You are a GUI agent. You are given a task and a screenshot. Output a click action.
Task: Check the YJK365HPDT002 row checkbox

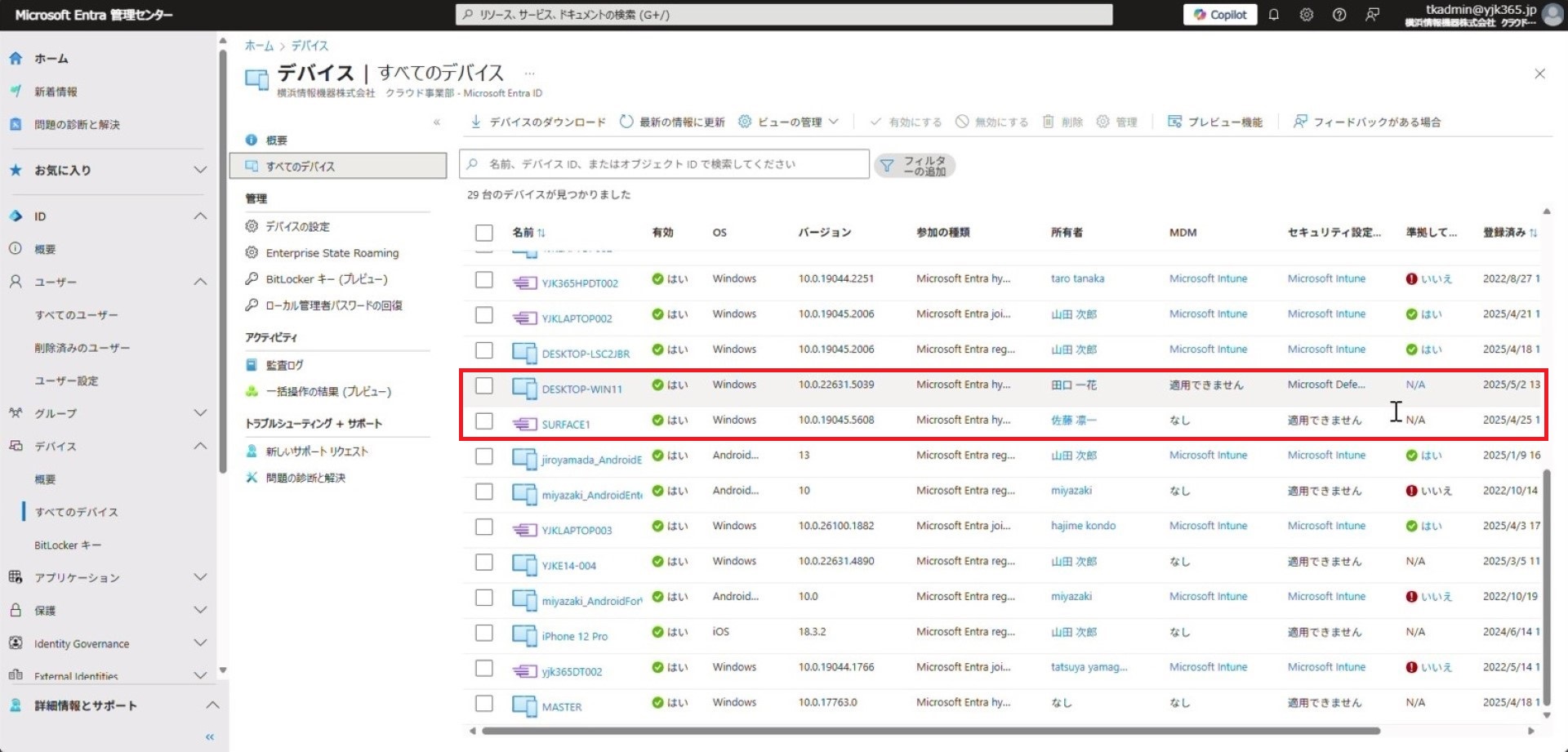tap(484, 280)
